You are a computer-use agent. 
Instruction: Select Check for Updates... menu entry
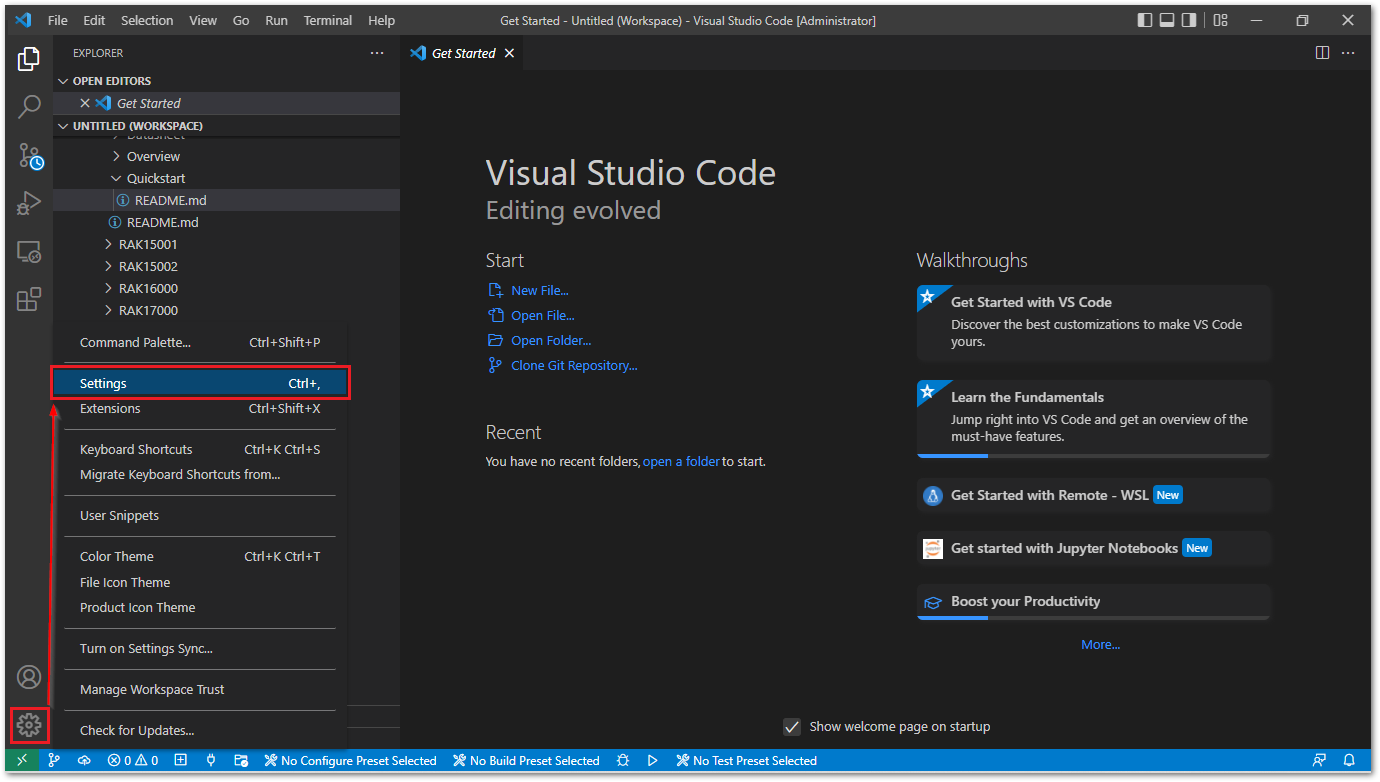200,730
